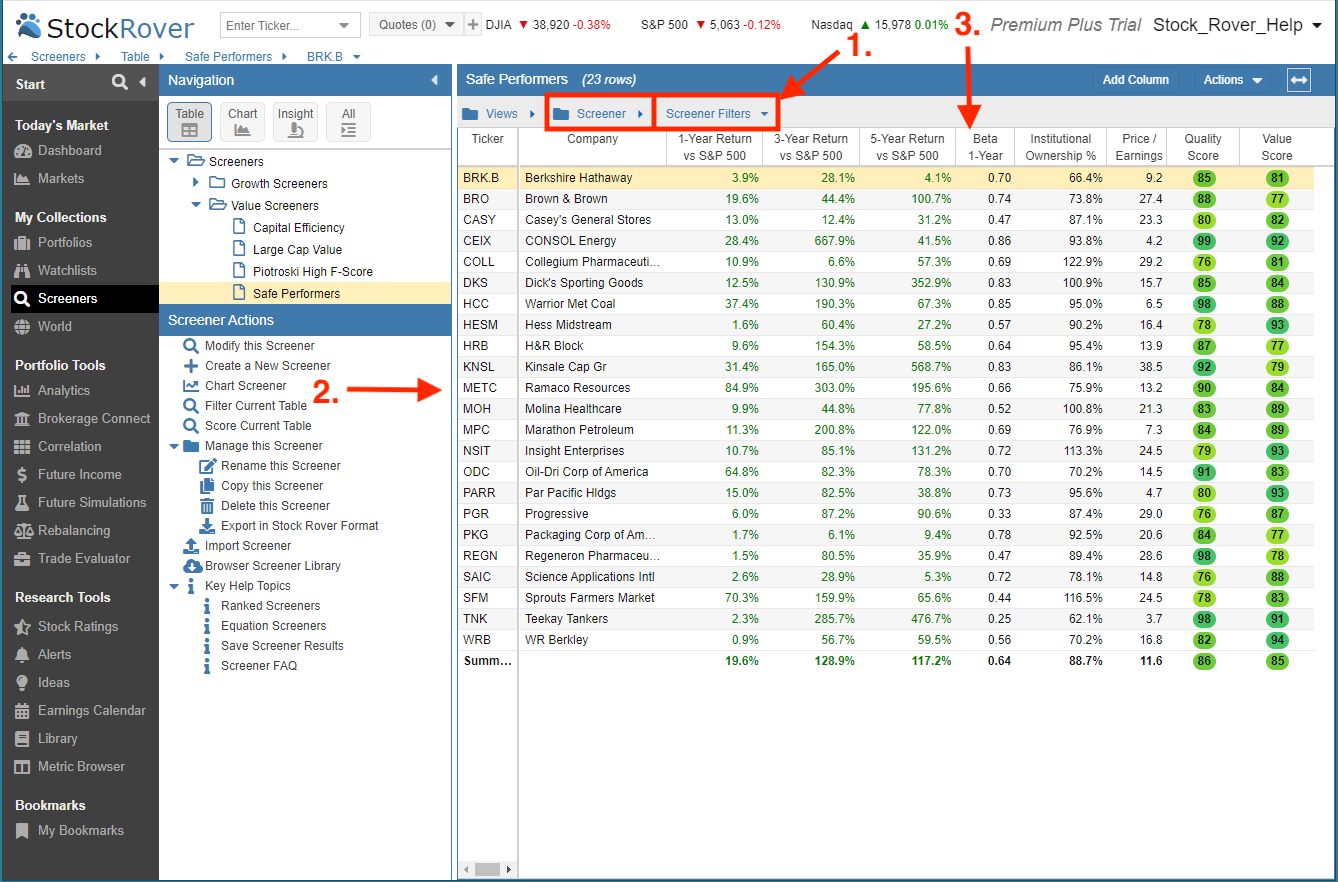
Task: Click Delete this Screener
Action: click(x=275, y=506)
